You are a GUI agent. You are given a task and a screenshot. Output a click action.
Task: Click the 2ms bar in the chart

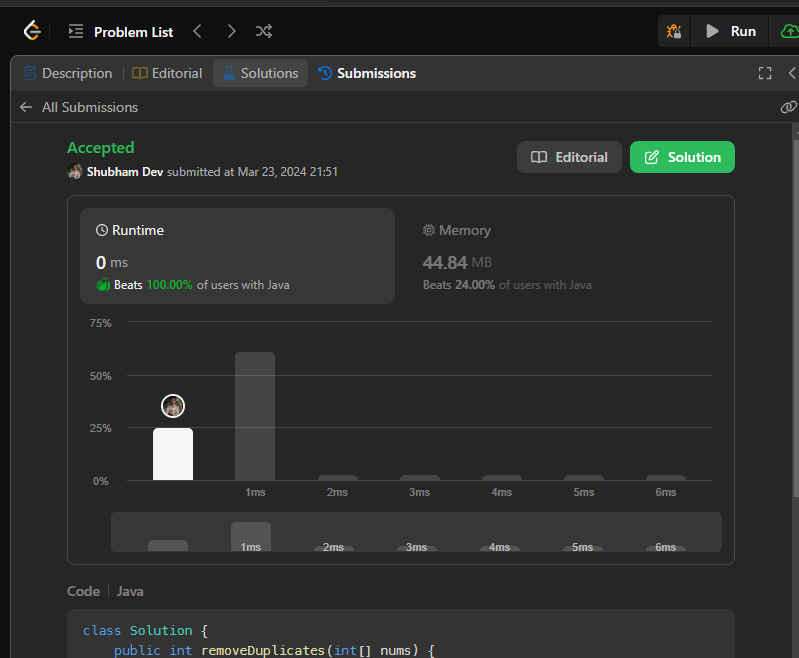[x=337, y=478]
